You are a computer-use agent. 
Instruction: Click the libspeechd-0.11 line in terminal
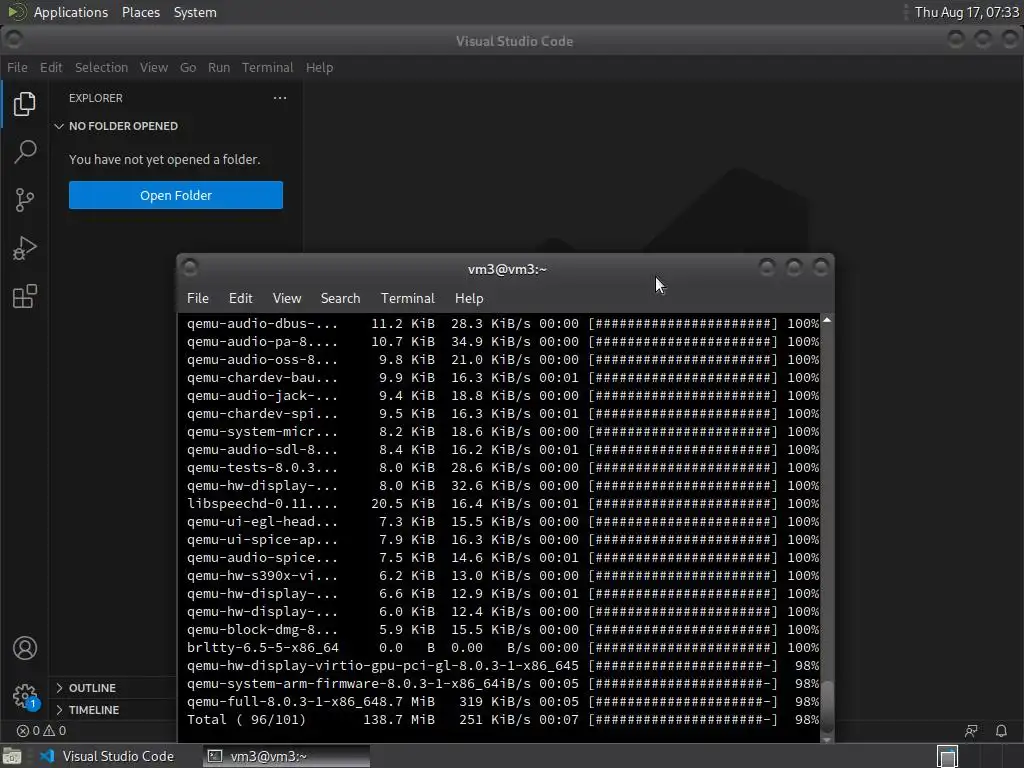[x=503, y=504]
